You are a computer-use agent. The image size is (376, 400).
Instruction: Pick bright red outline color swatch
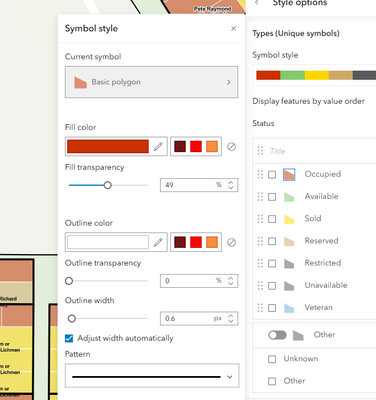click(x=196, y=242)
